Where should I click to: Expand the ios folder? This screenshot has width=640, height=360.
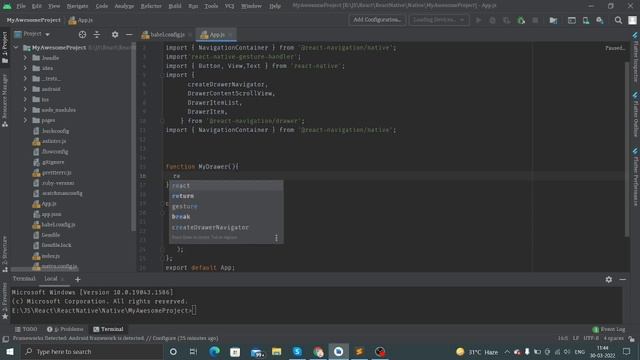pyautogui.click(x=25, y=99)
